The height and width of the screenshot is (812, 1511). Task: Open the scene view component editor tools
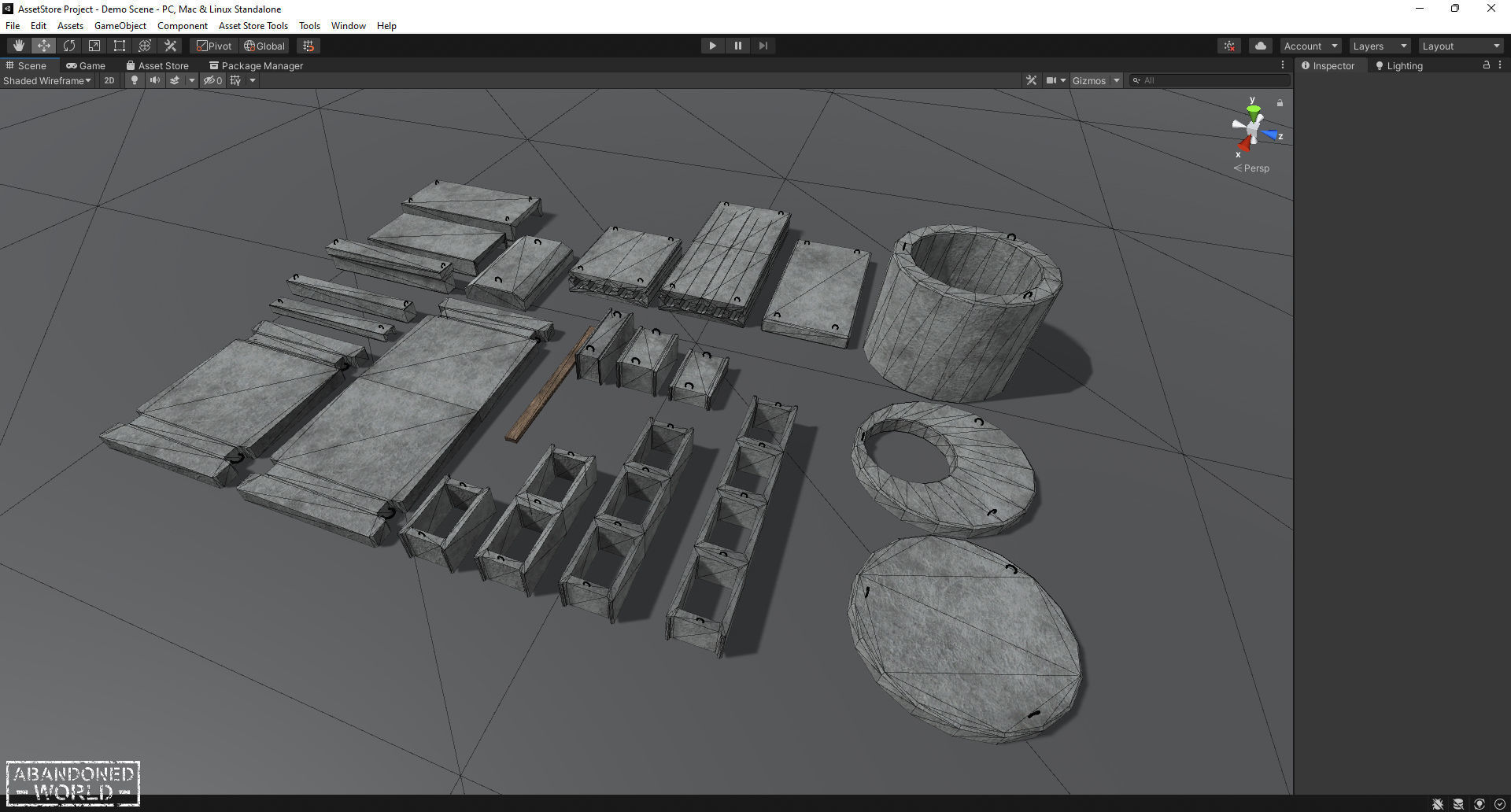pyautogui.click(x=1031, y=80)
